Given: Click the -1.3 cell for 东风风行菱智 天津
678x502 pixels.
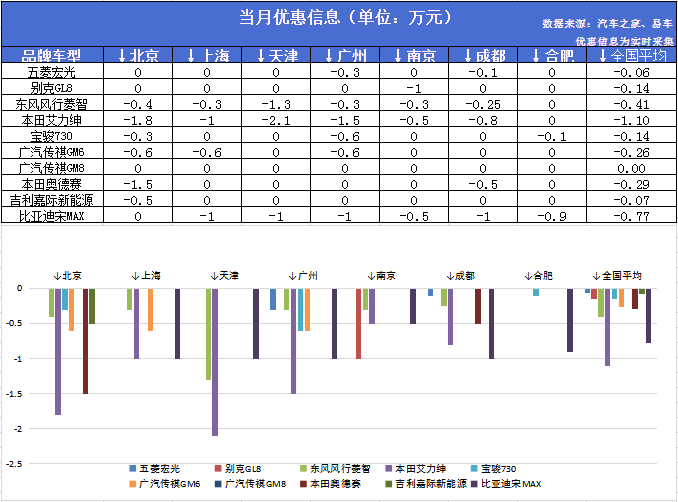Looking at the screenshot, I should 276,104.
